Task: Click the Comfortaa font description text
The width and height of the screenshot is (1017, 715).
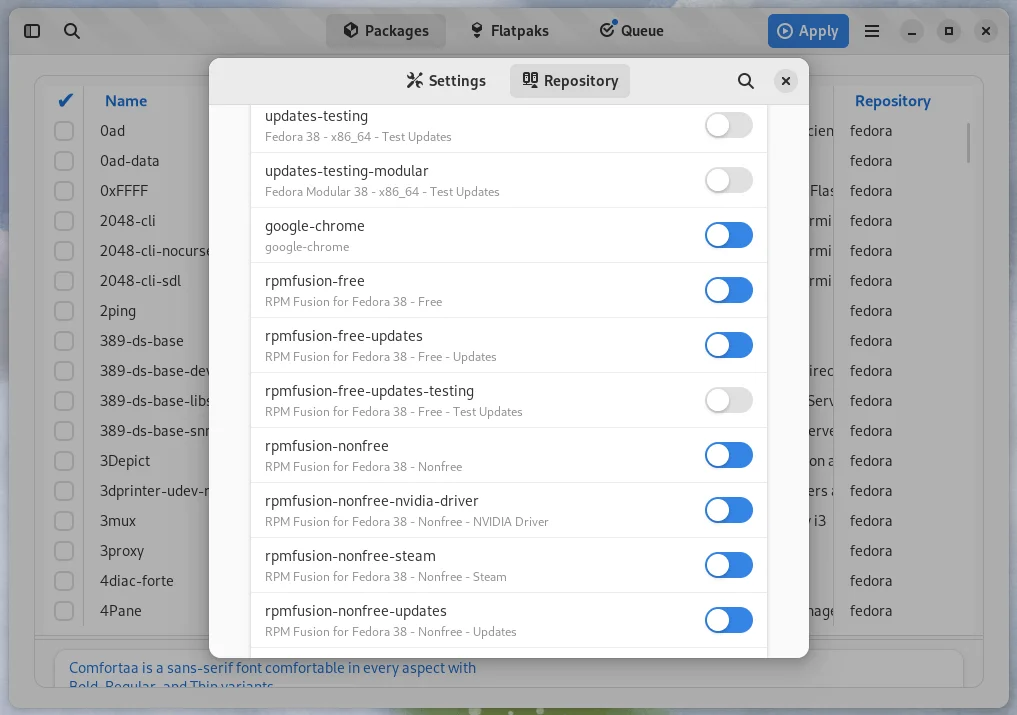Action: 272,675
